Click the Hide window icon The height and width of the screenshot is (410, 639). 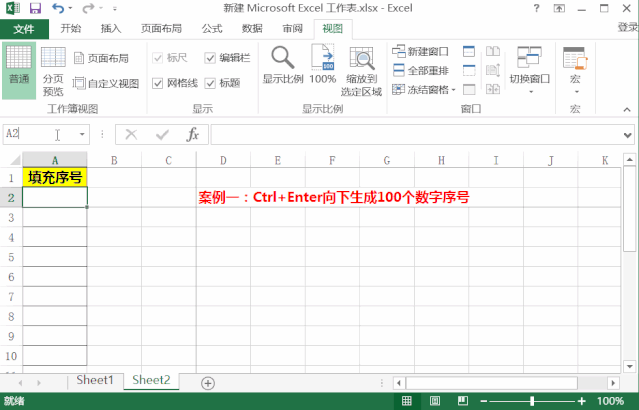[469, 71]
